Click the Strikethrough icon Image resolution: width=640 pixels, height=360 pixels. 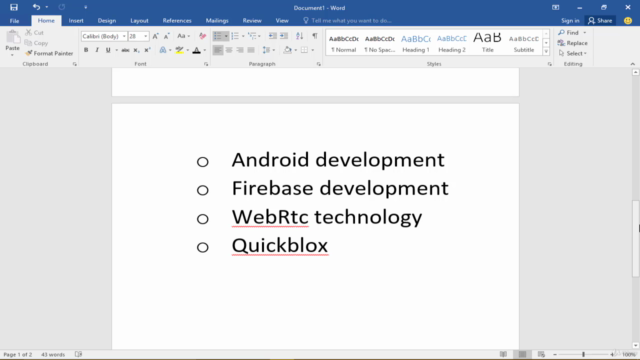click(125, 50)
